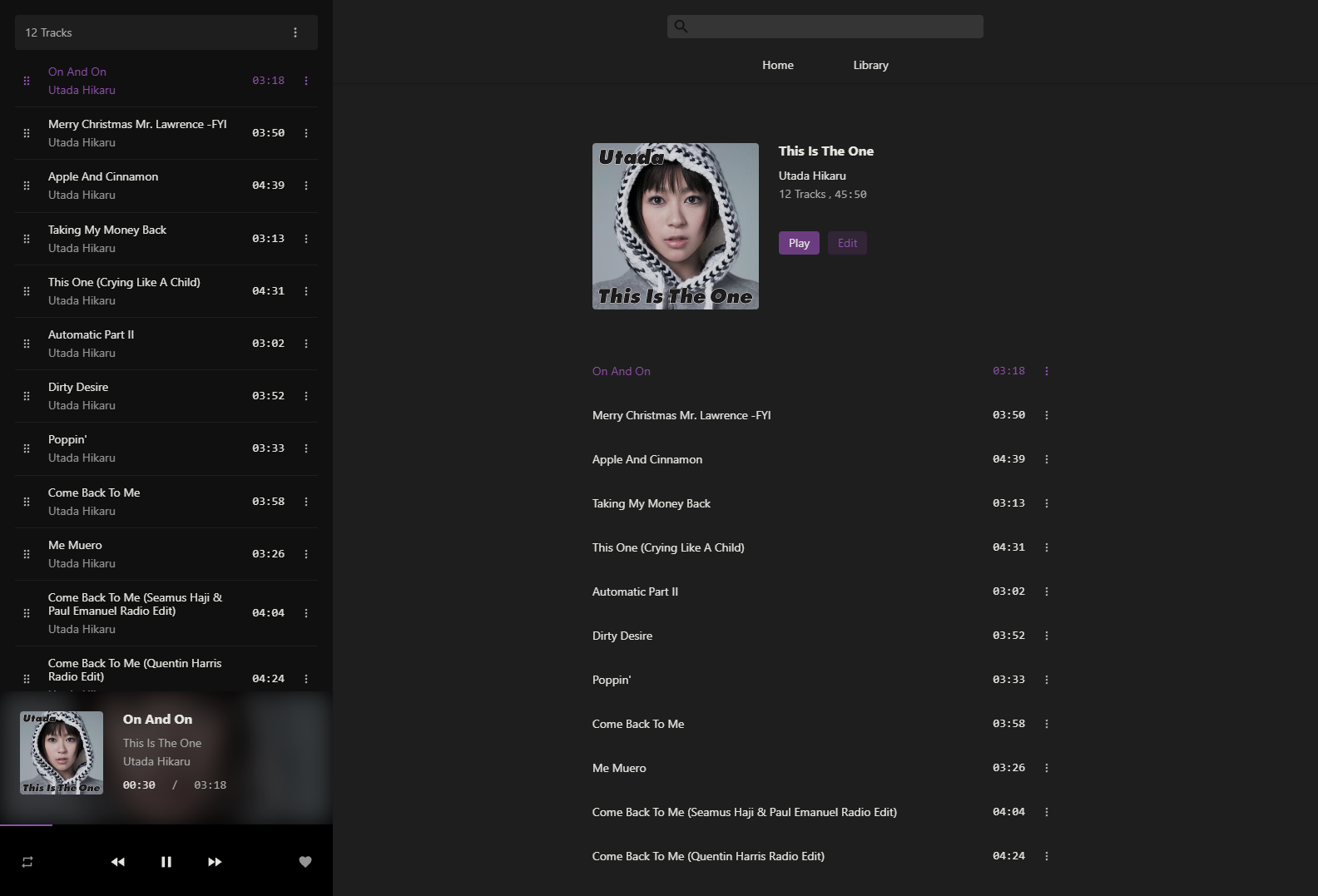Open Utada Hikaru artist link on album page
Screen dimensions: 1318x896
tap(812, 176)
